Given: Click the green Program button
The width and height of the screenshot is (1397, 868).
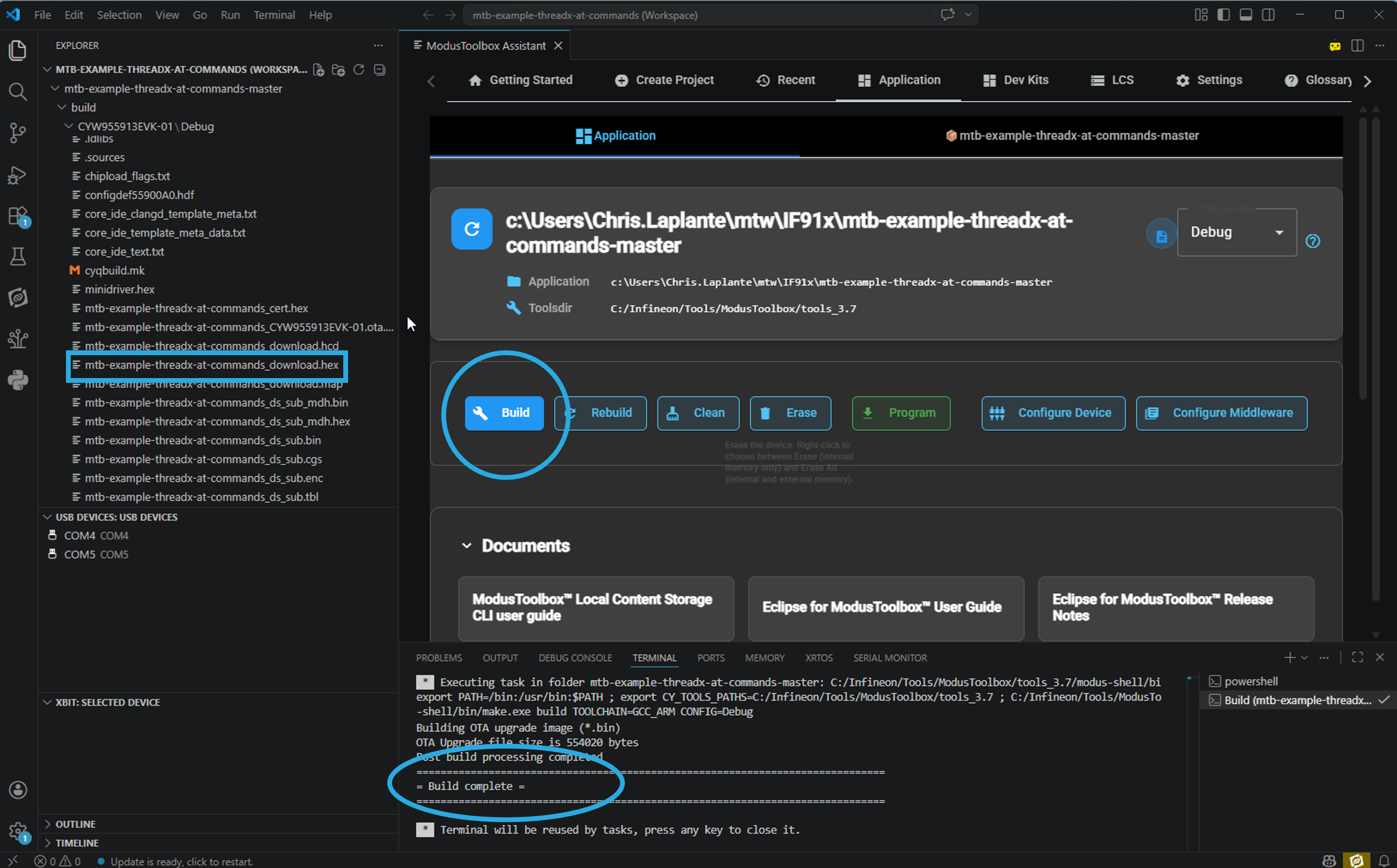Looking at the screenshot, I should pos(902,413).
